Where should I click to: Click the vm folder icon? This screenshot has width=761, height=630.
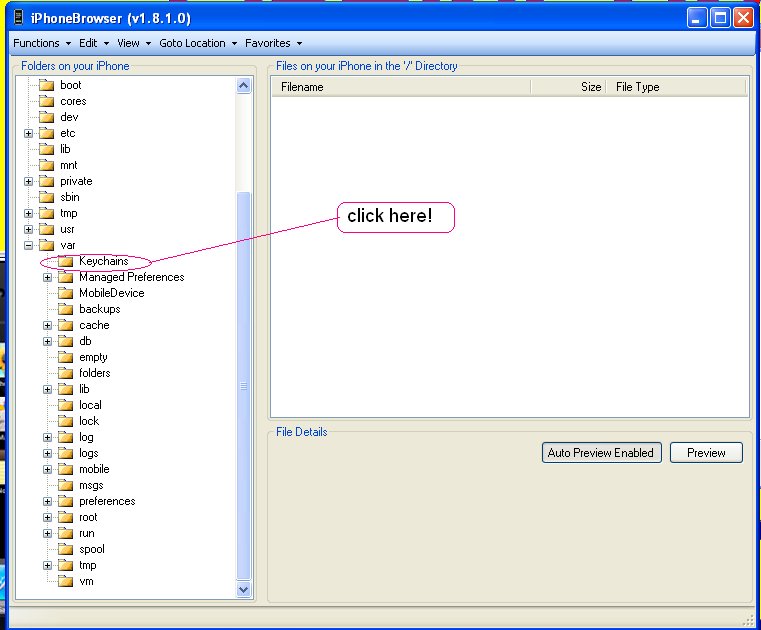[66, 582]
